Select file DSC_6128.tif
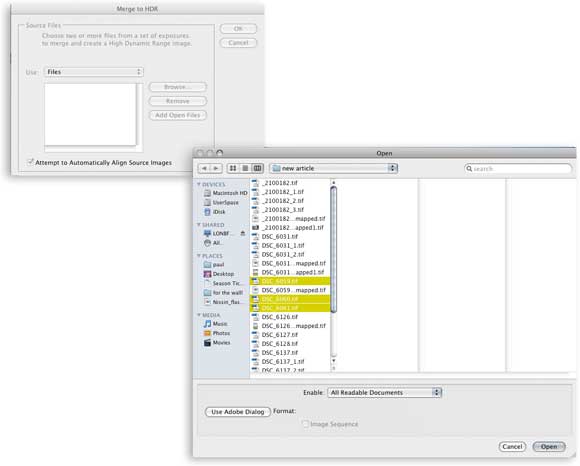Image resolution: width=580 pixels, height=466 pixels. tap(290, 344)
